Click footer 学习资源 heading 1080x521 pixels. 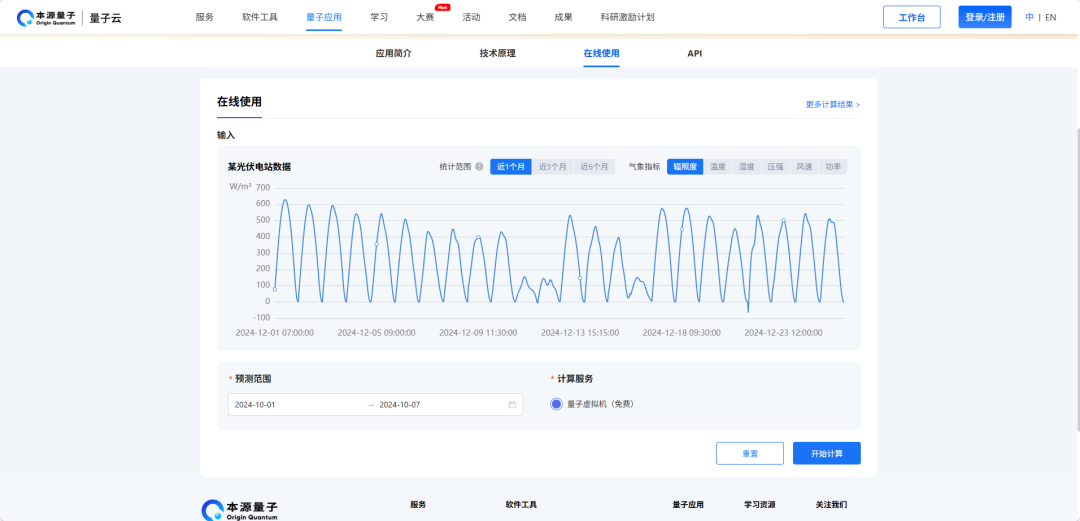tap(760, 505)
